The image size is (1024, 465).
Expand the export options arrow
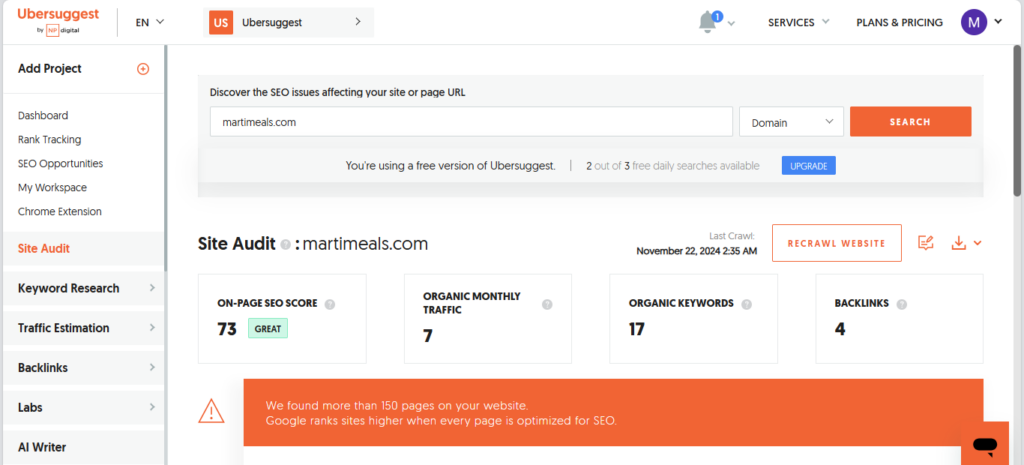click(x=978, y=244)
